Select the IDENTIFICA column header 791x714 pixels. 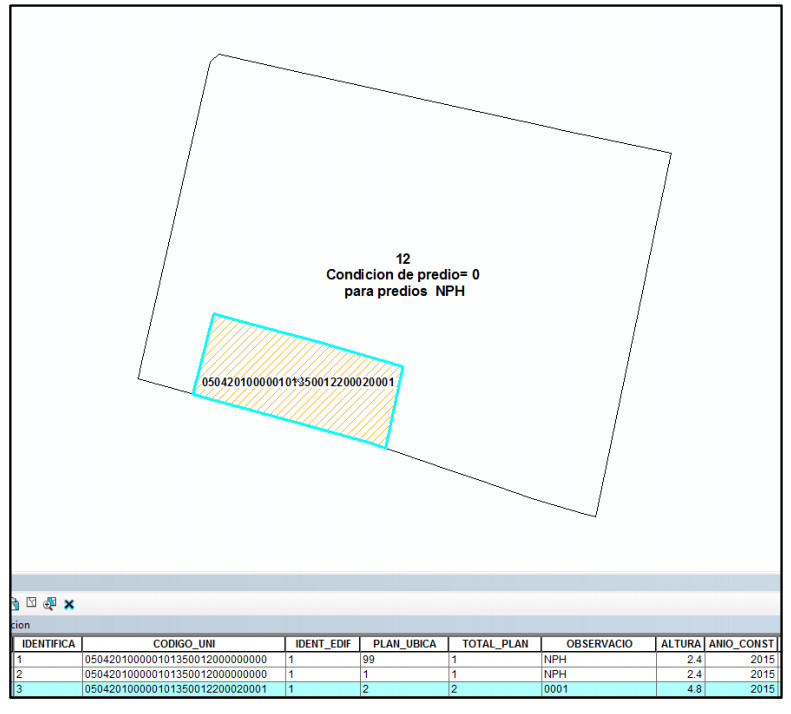tap(47, 644)
